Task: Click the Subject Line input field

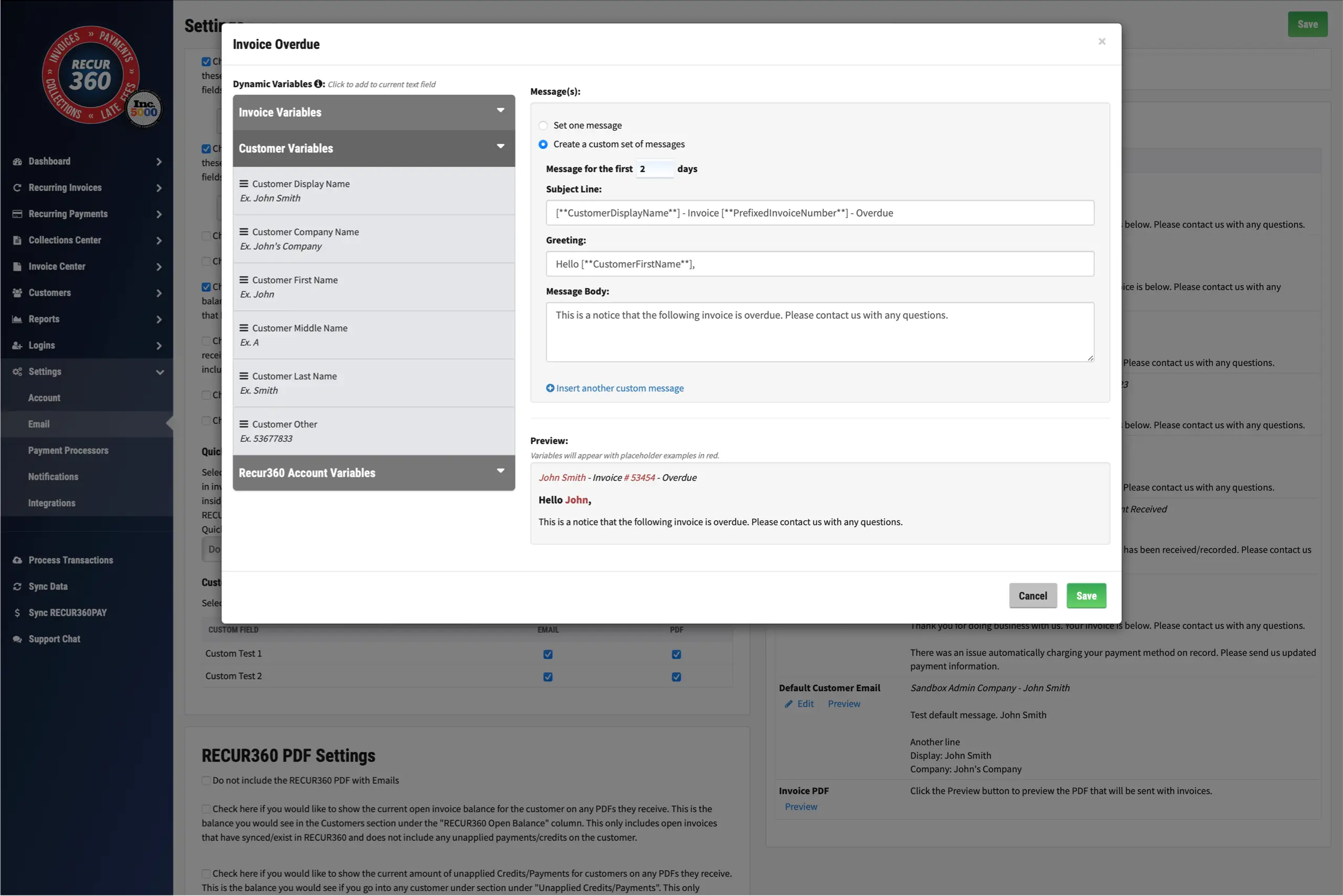Action: point(819,213)
